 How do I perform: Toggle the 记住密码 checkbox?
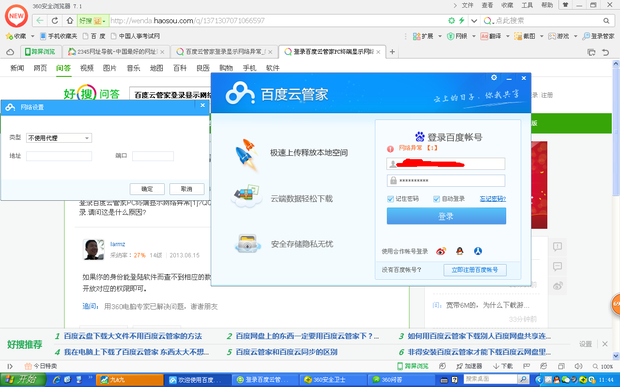pyautogui.click(x=390, y=199)
